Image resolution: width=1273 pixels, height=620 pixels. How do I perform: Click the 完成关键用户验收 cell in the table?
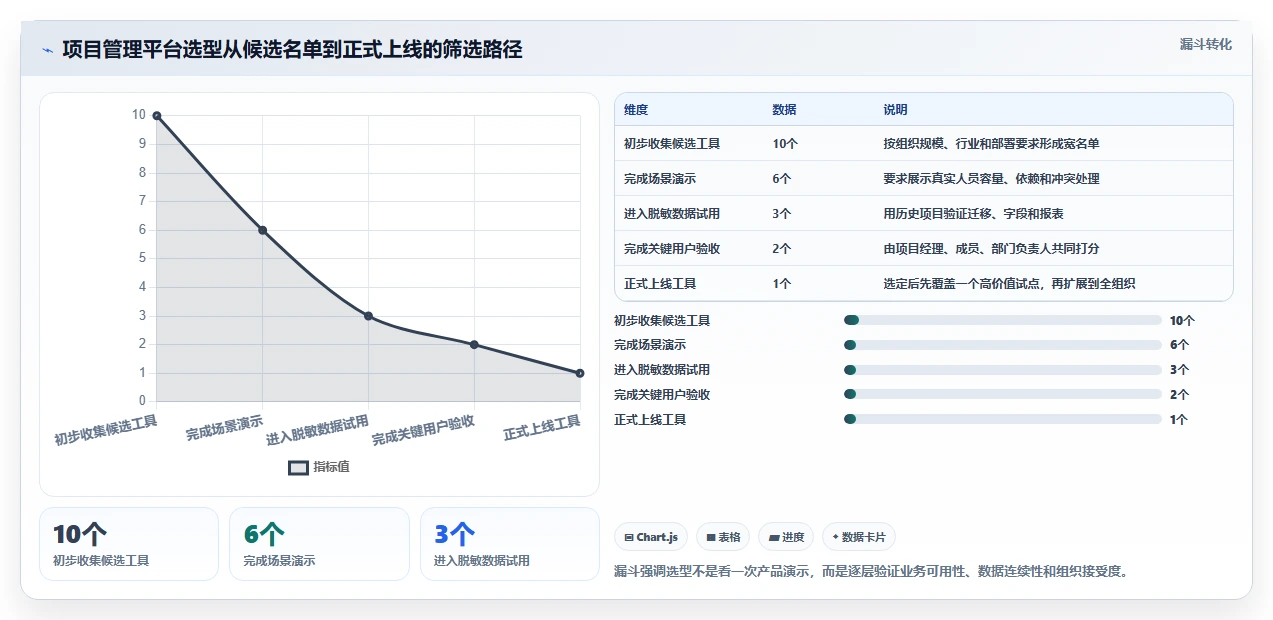[672, 249]
